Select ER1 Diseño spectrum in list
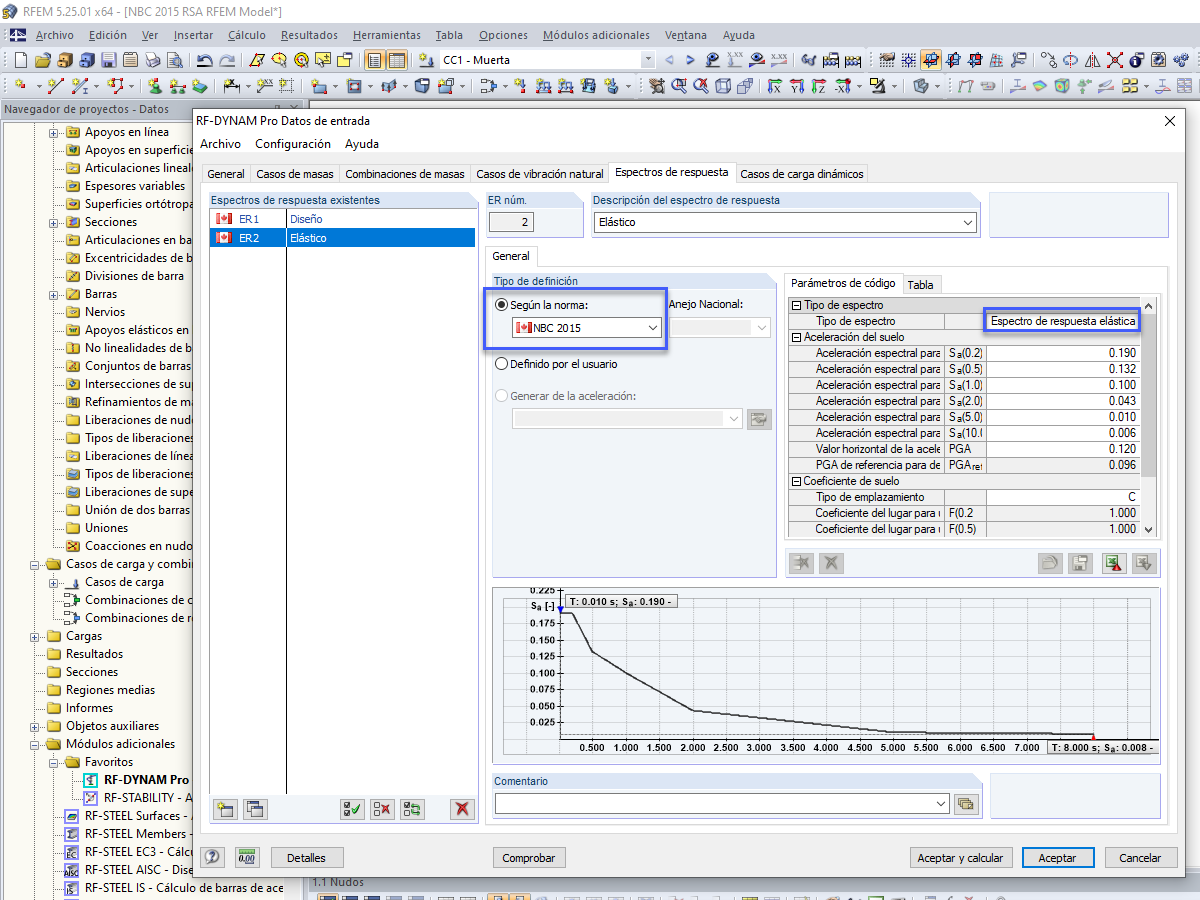This screenshot has width=1200, height=900. [x=342, y=219]
